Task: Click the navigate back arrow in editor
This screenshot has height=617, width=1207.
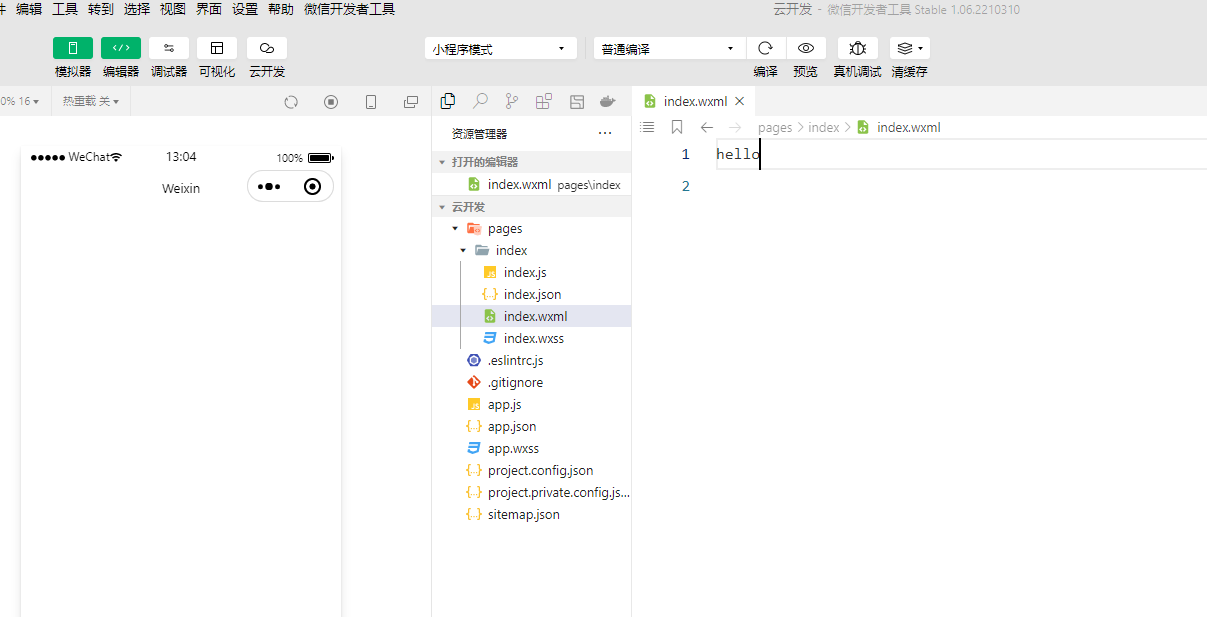Action: pyautogui.click(x=707, y=127)
